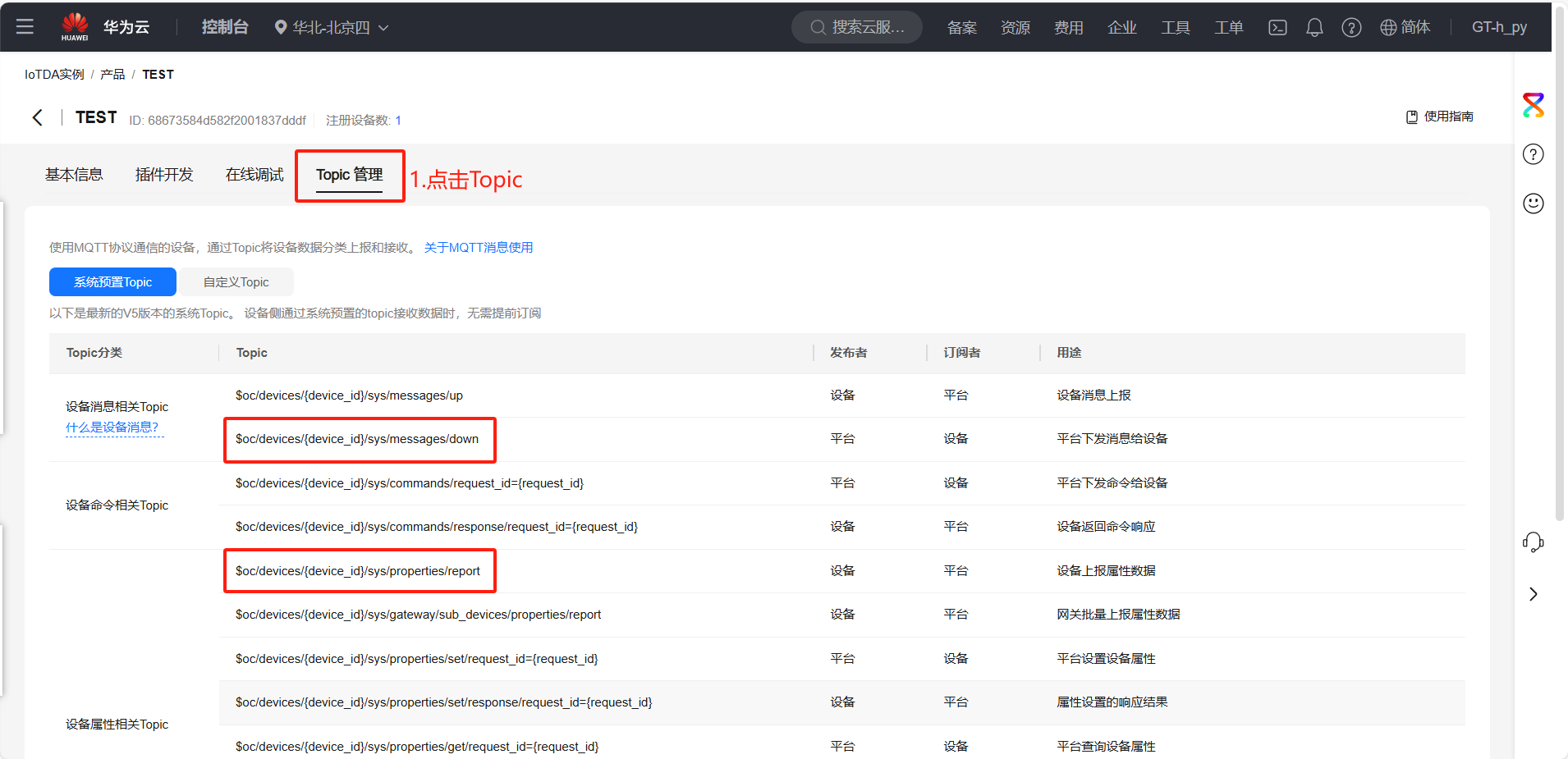Switch to the 自定义Topic view

(236, 281)
